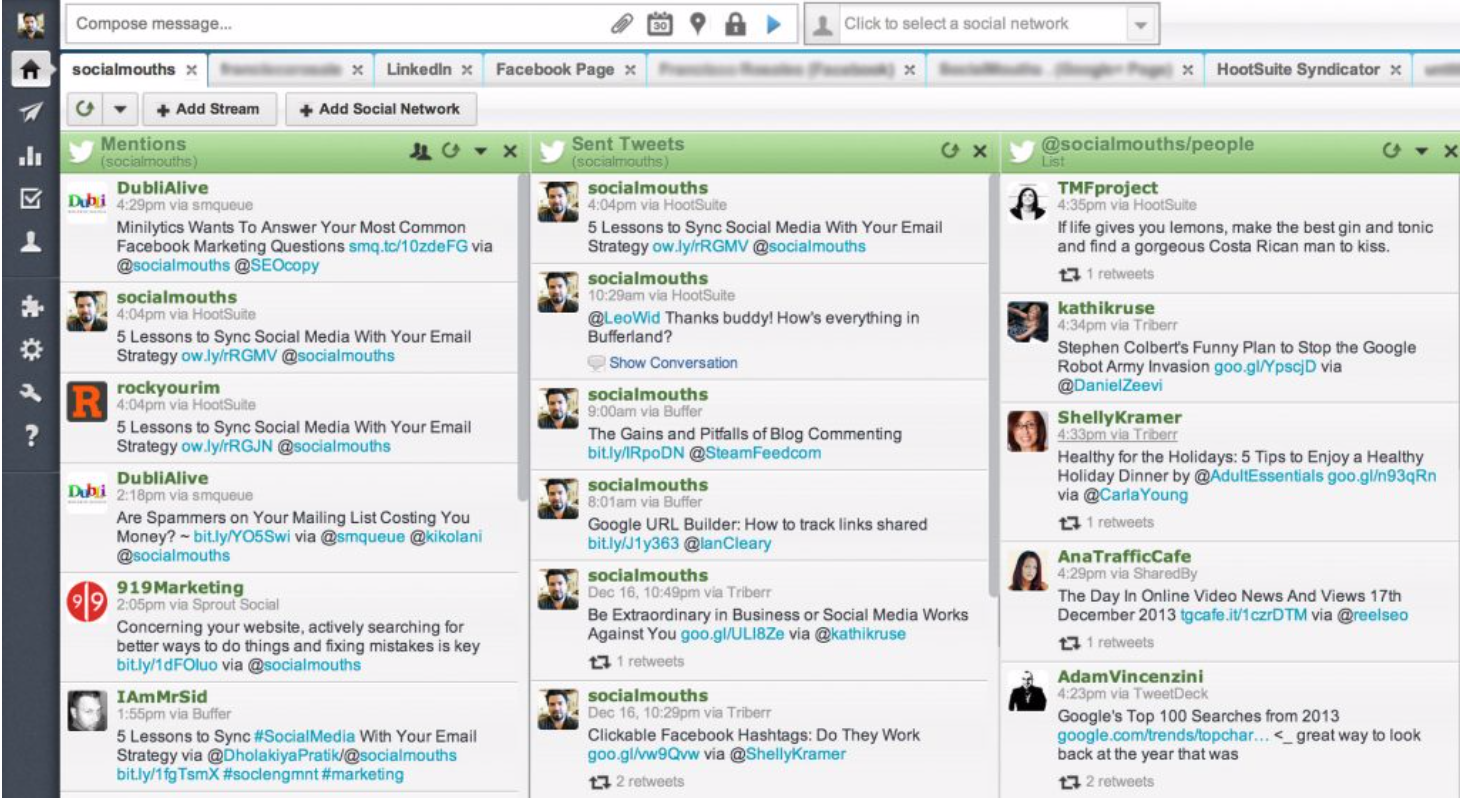Click the Mentions stream people filter icon
This screenshot has height=798, width=1460.
coord(420,151)
